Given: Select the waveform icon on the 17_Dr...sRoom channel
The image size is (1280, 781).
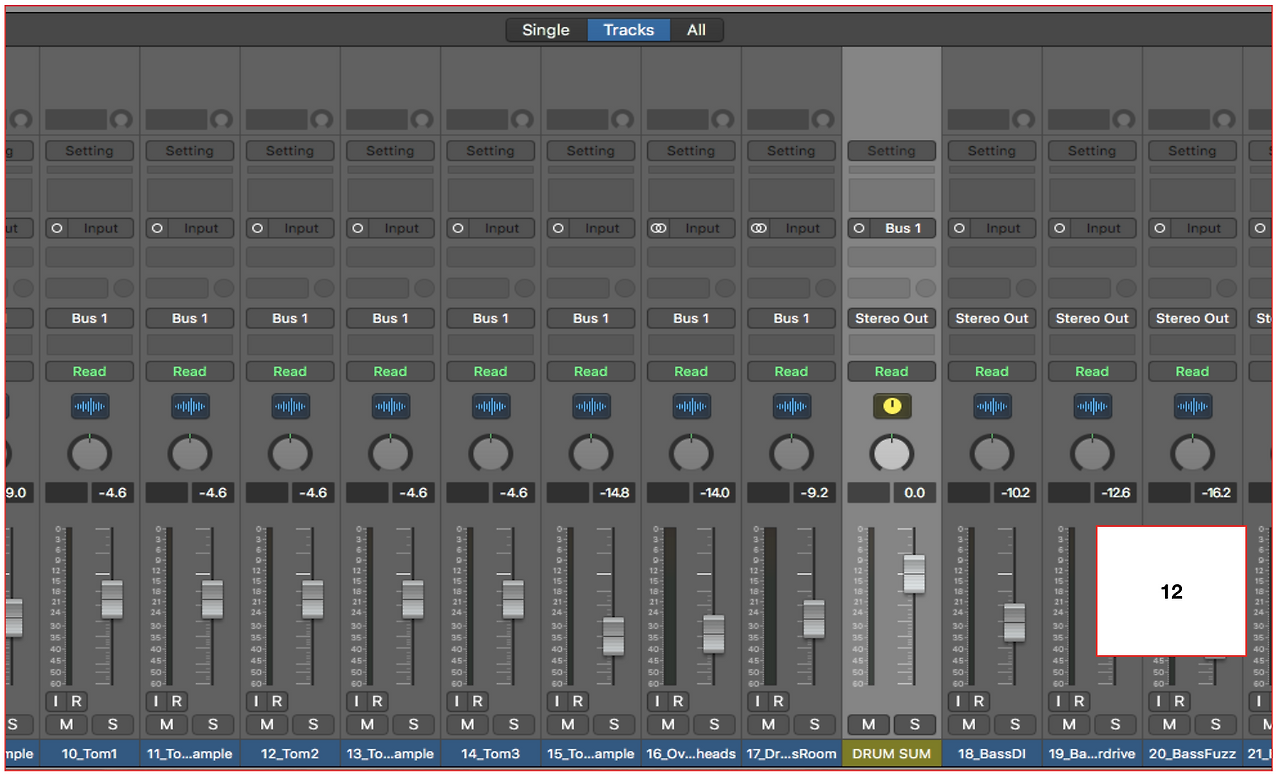Looking at the screenshot, I should click(x=792, y=407).
